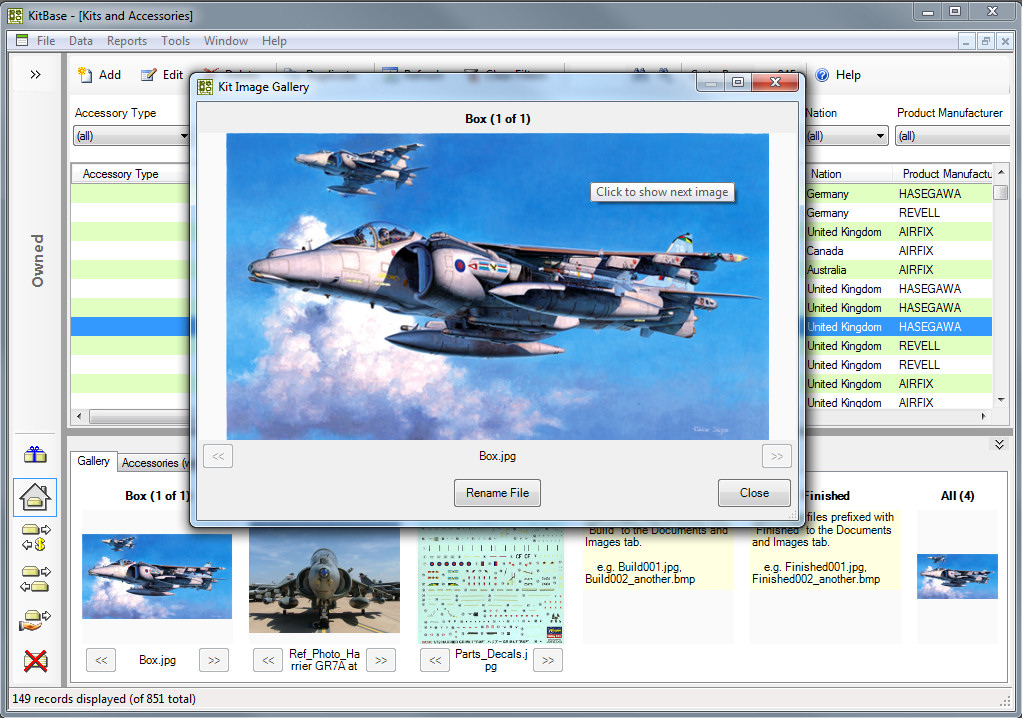Select the Germany REVELL row
The width and height of the screenshot is (1022, 718).
tap(899, 212)
